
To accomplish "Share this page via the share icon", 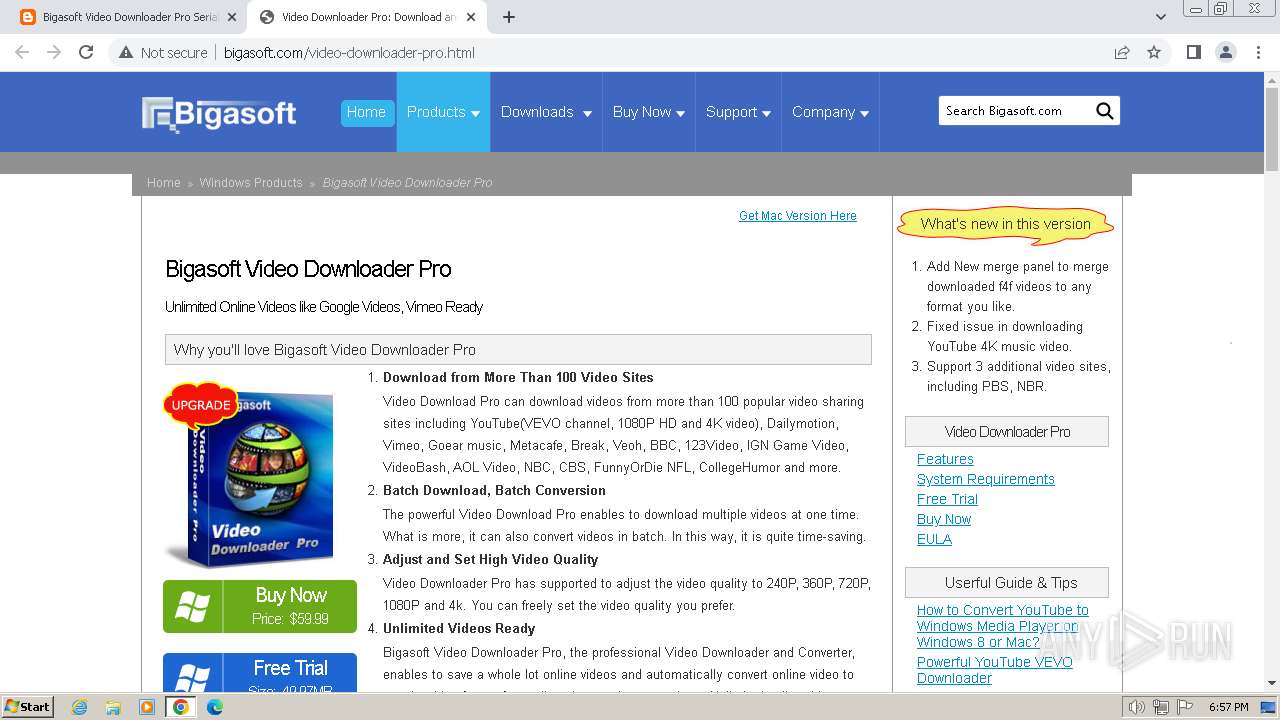I will click(x=1122, y=52).
